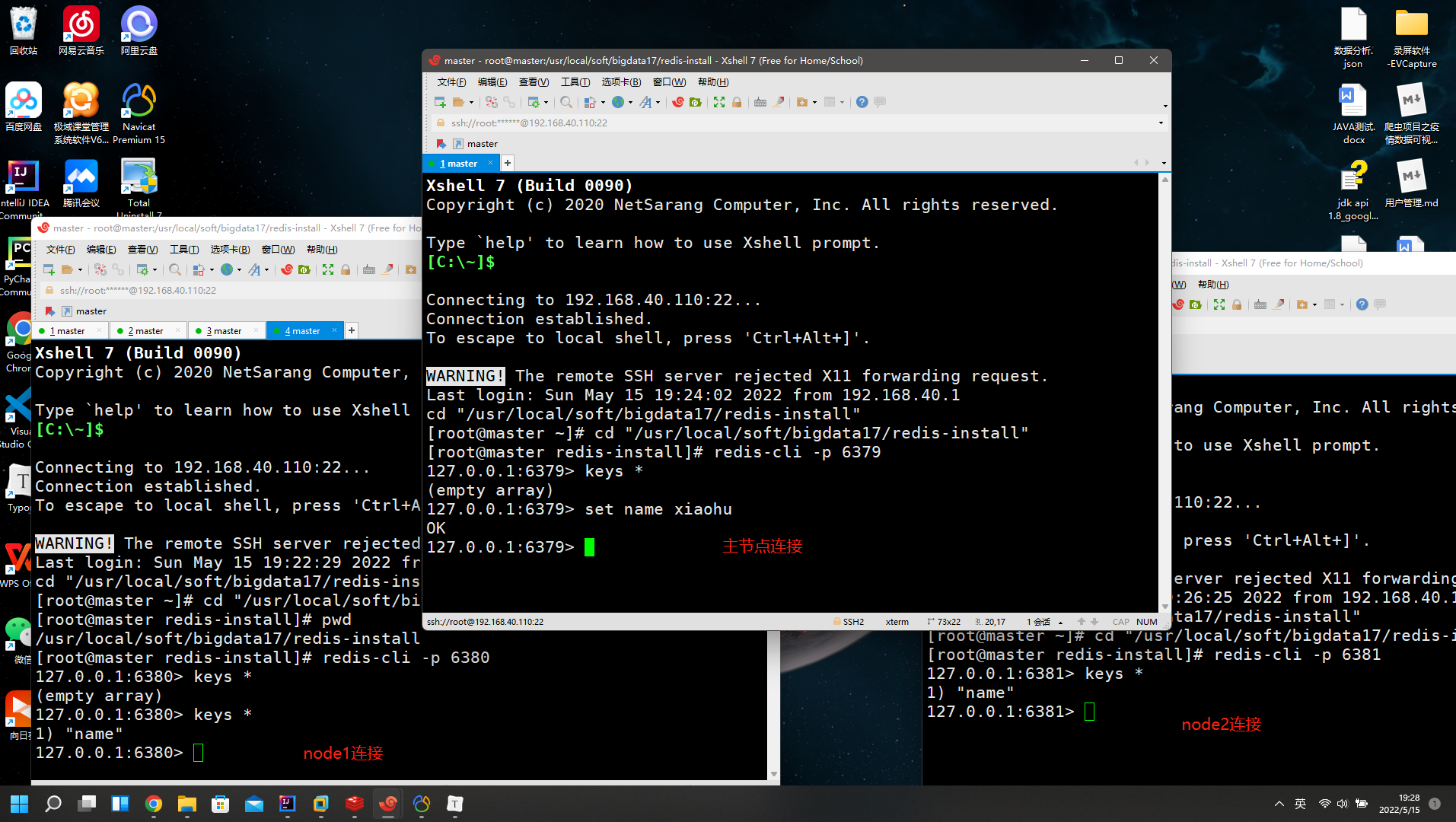1456x822 pixels.
Task: Click Reconnect link icon in front Xshell toolbar
Action: (x=509, y=102)
